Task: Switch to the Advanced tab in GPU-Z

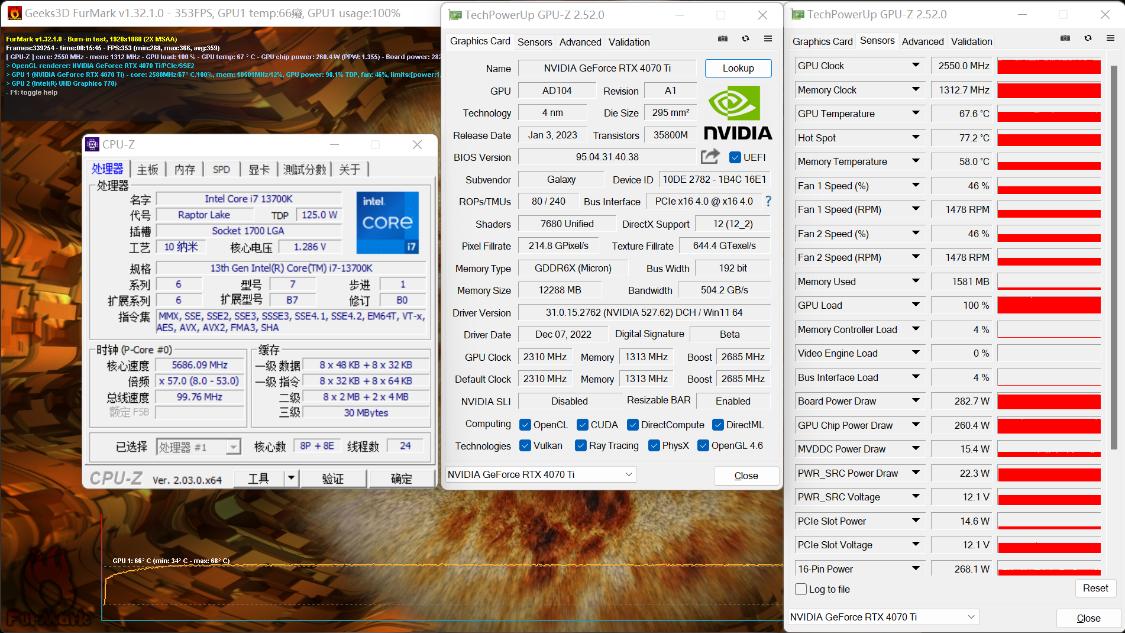Action: coord(580,42)
